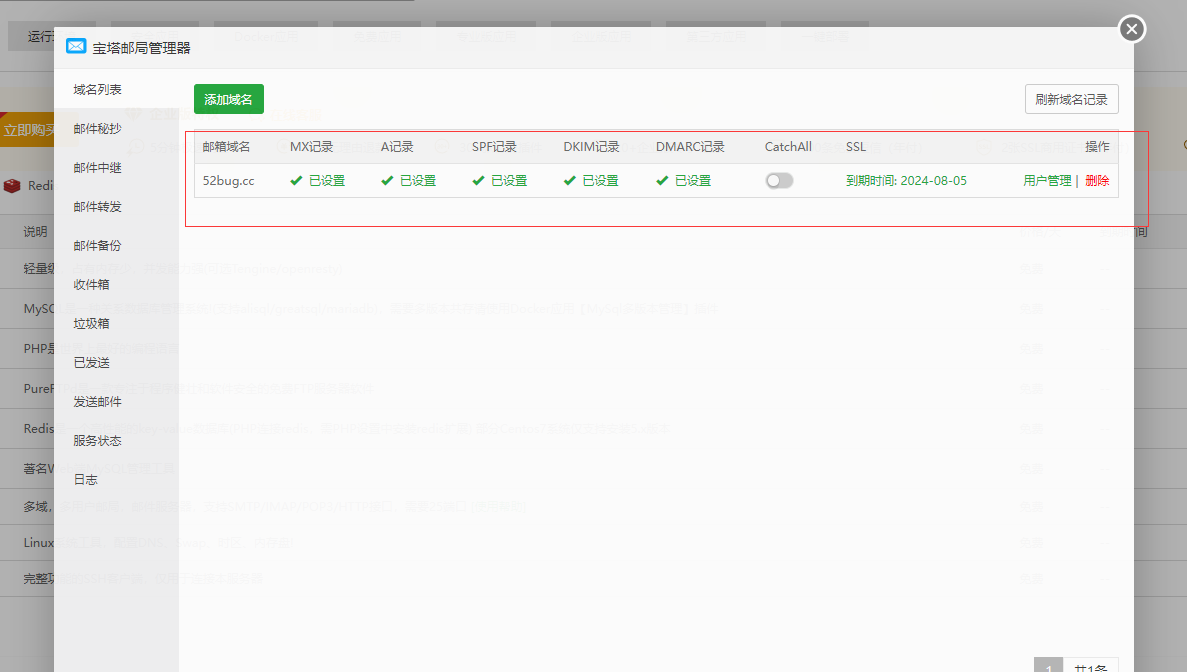Viewport: 1187px width, 672px height.
Task: Select 域名列表 in the sidebar
Action: point(98,89)
